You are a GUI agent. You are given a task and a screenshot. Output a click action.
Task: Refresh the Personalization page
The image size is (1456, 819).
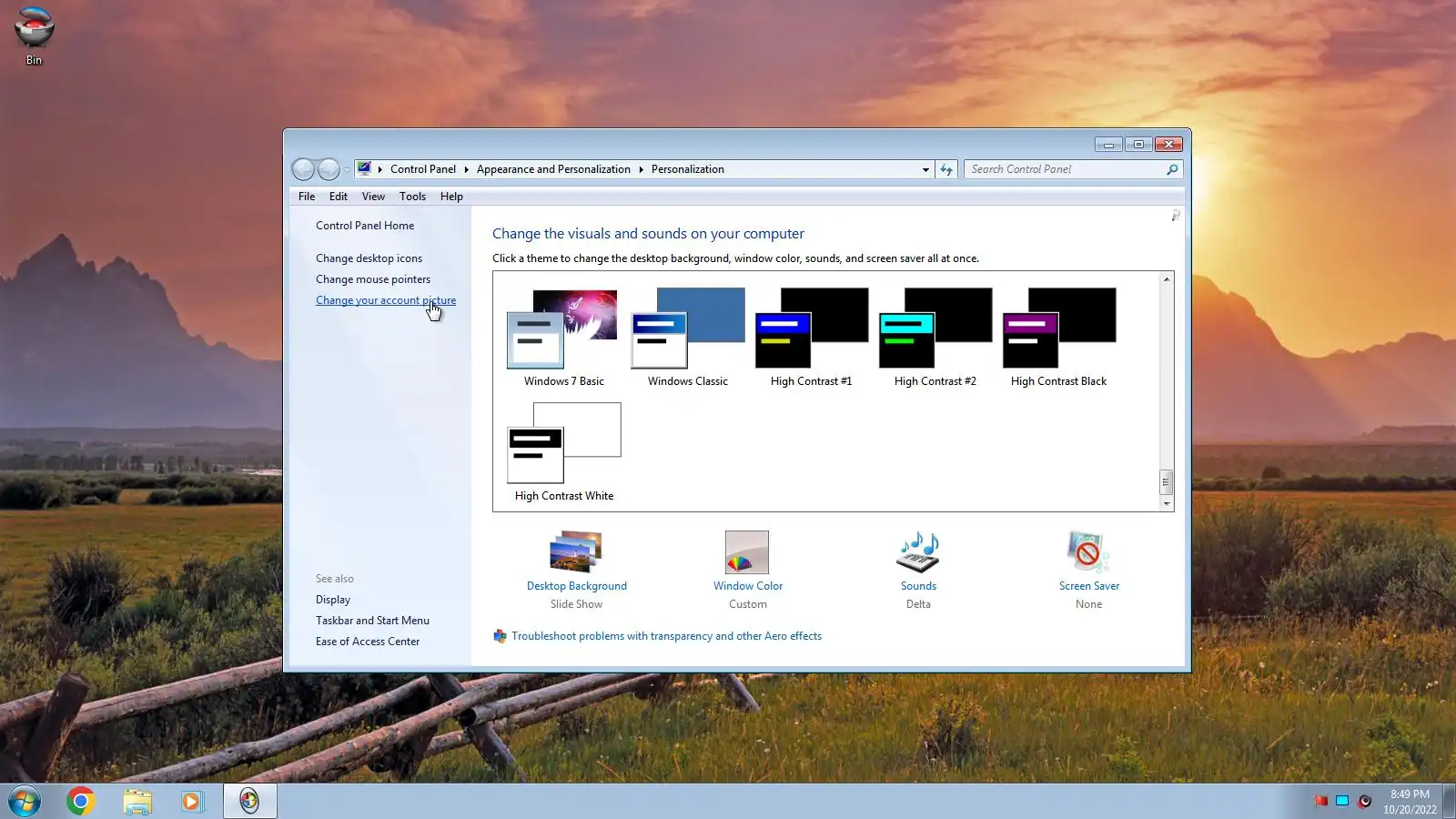point(946,169)
